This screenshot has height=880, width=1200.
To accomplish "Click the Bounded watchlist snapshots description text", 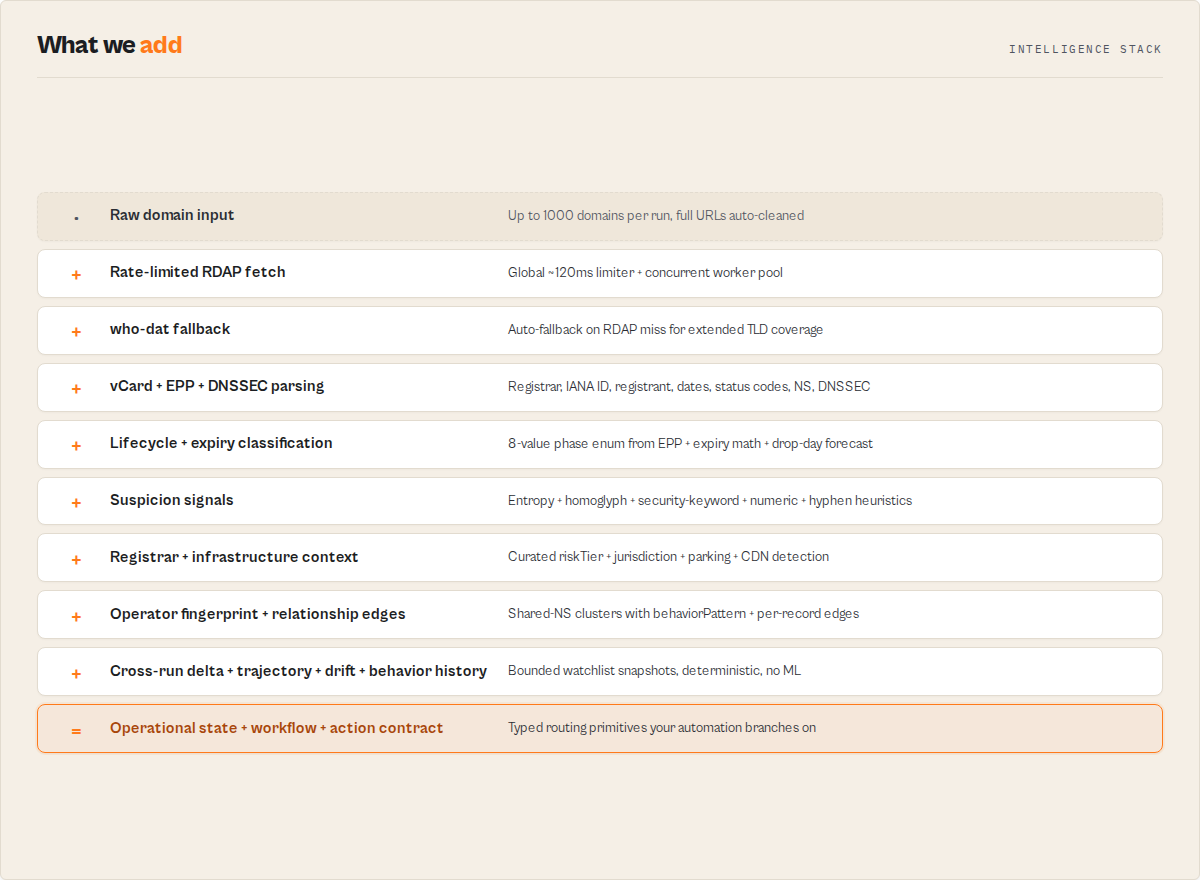I will 654,671.
